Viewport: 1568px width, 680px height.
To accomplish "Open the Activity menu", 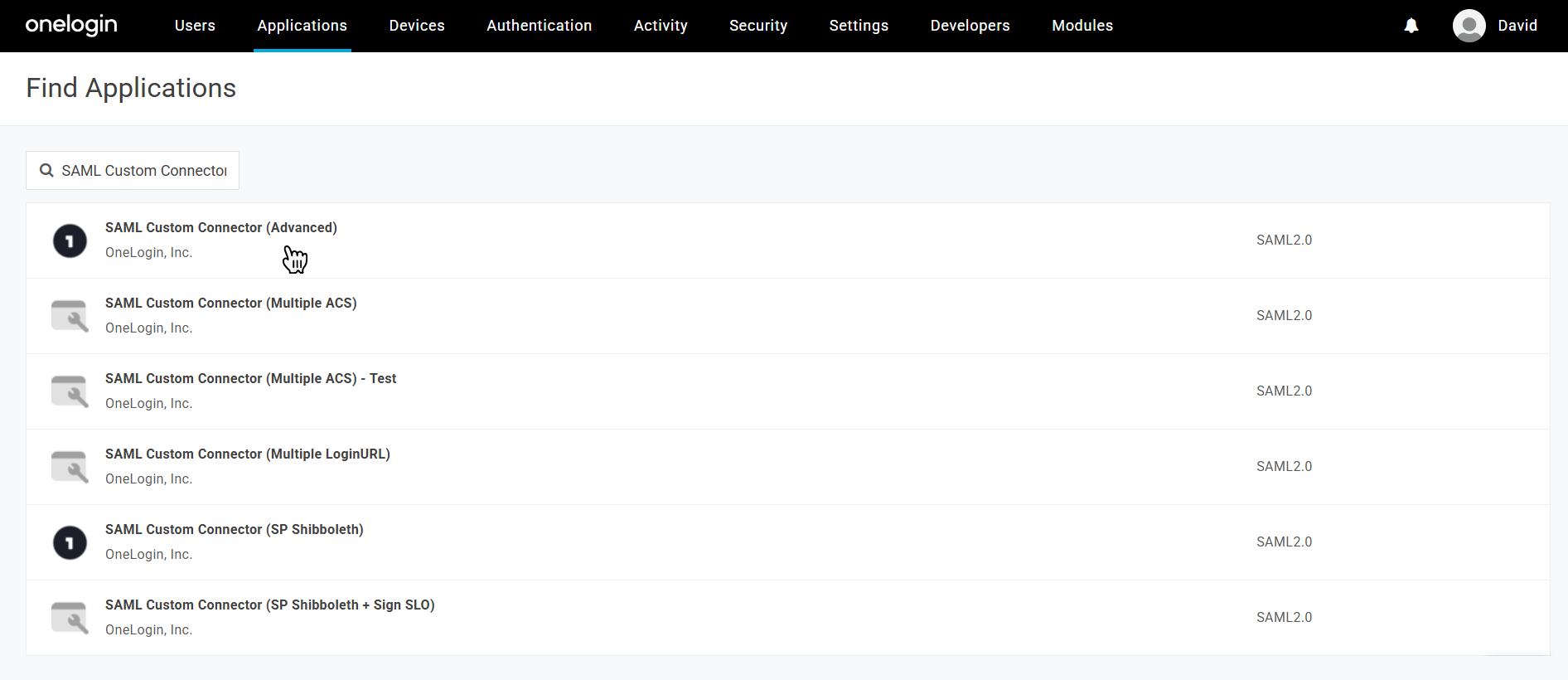I will tap(661, 26).
